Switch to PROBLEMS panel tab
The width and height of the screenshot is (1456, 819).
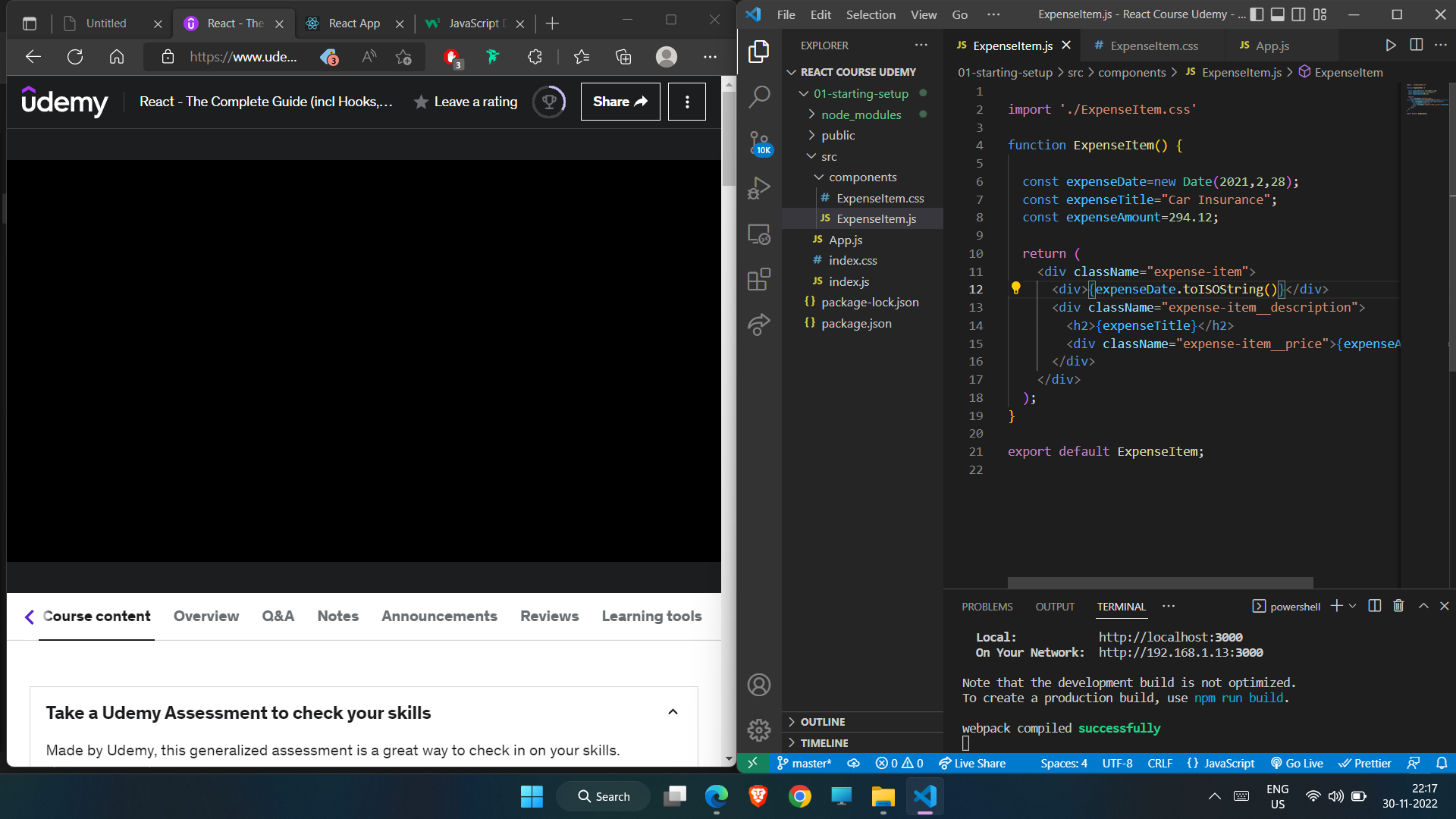(987, 607)
